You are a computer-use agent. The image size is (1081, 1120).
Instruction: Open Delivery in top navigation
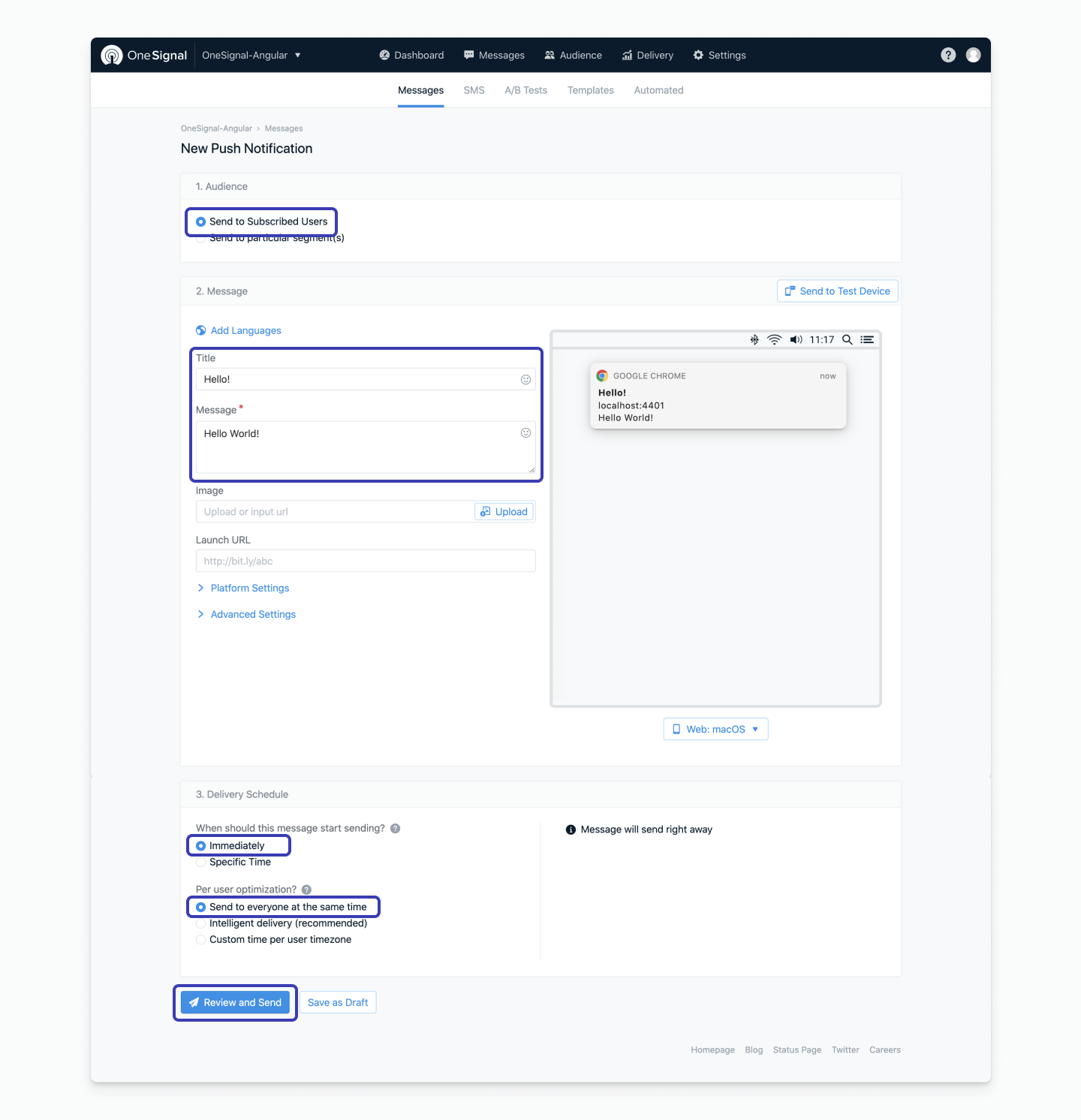[x=647, y=55]
